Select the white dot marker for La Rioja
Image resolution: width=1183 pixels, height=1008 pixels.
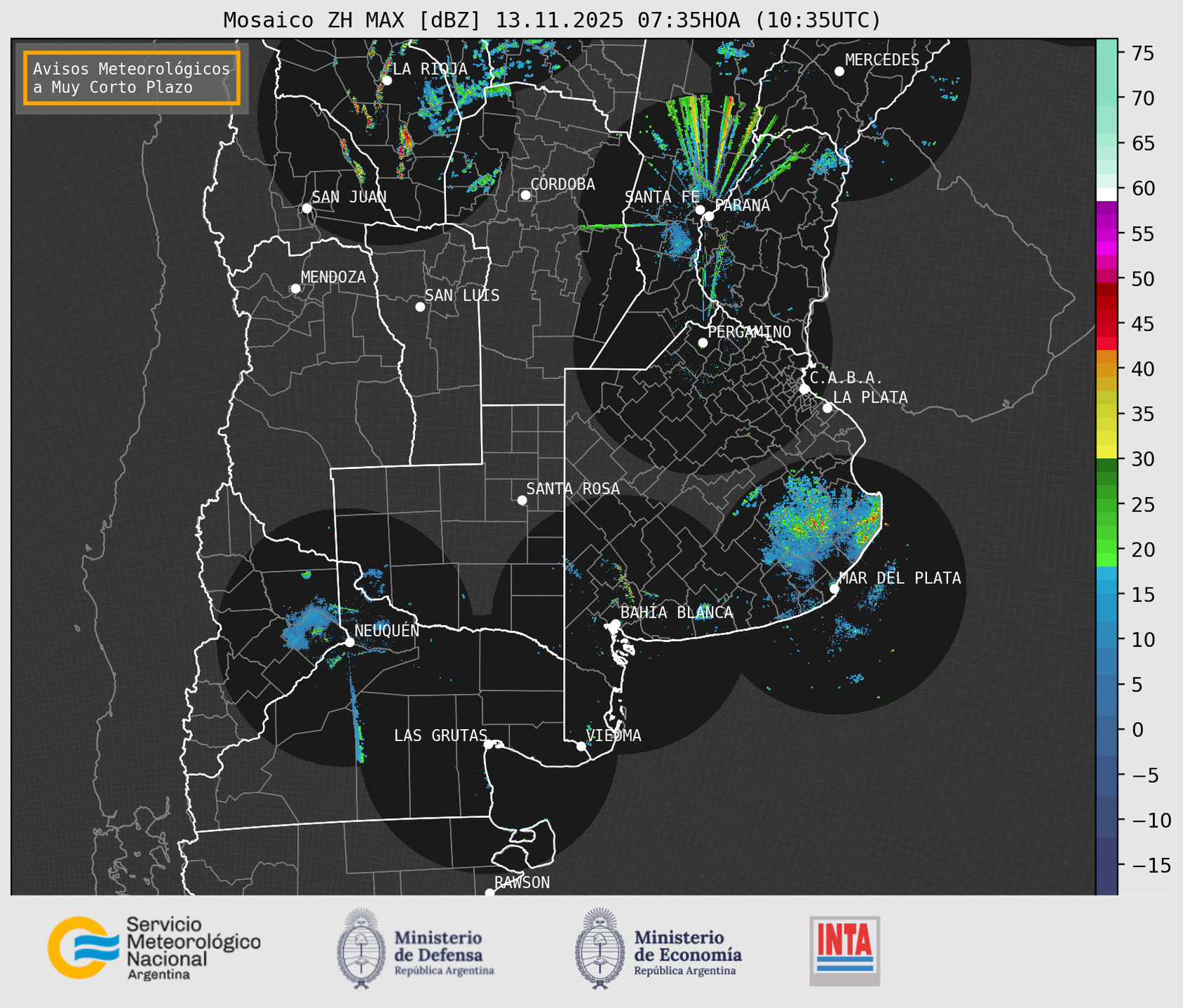pyautogui.click(x=387, y=81)
